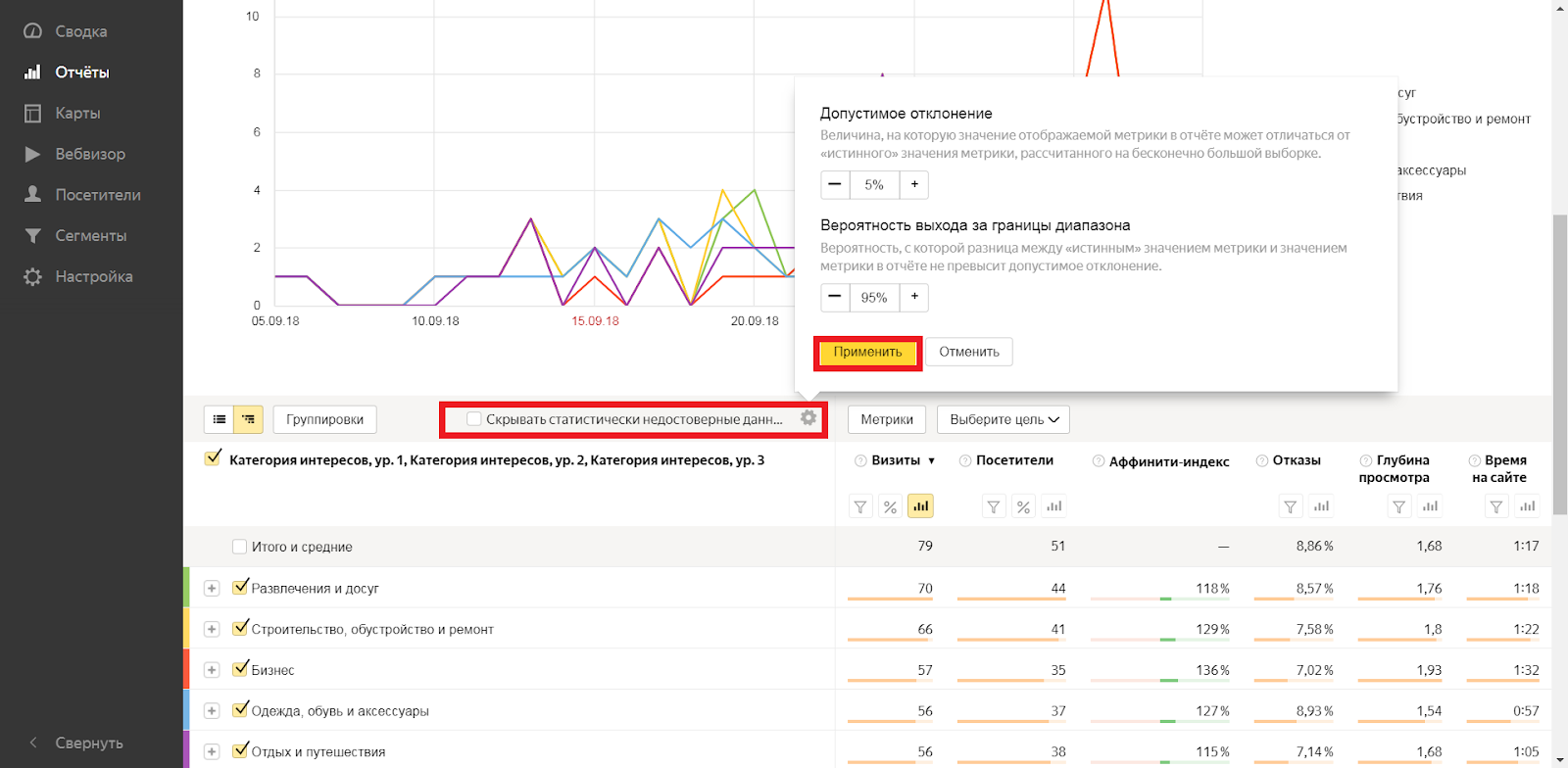This screenshot has width=1568, height=768.
Task: Toggle the Категория интересов header checkbox
Action: pos(213,458)
